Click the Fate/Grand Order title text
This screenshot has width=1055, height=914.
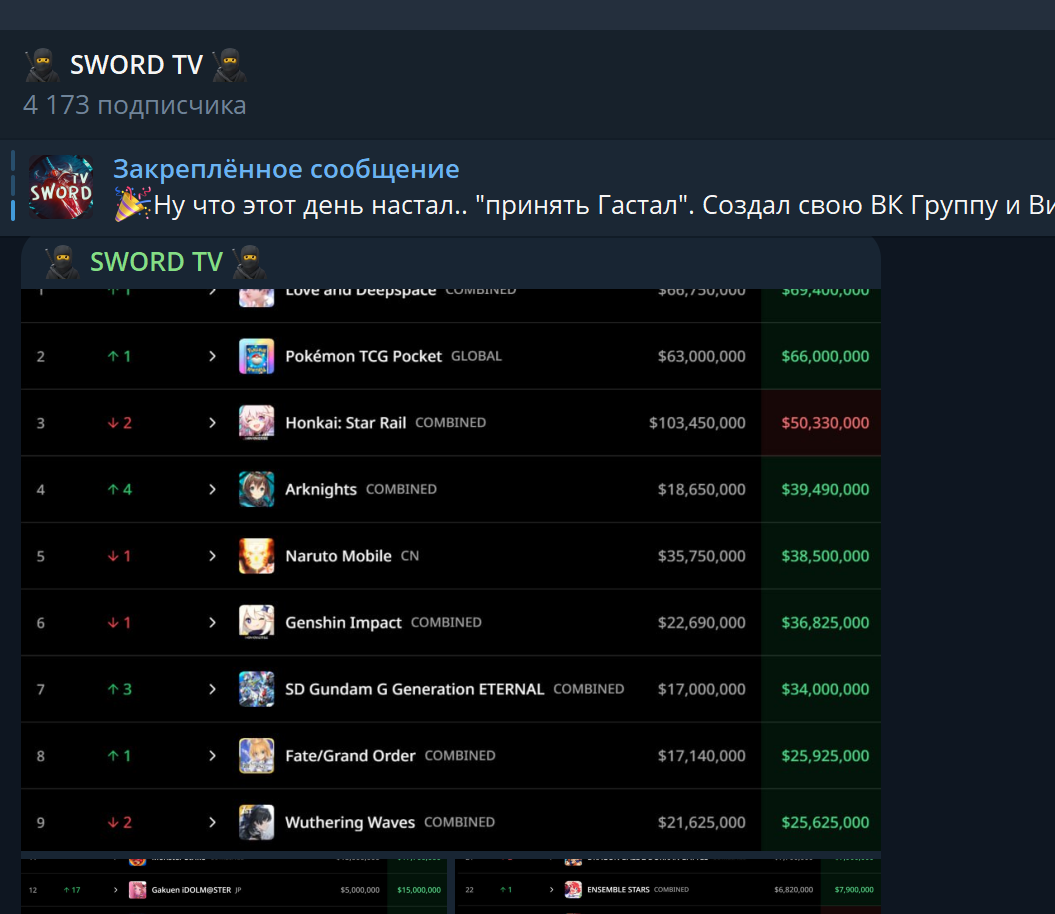pyautogui.click(x=351, y=756)
